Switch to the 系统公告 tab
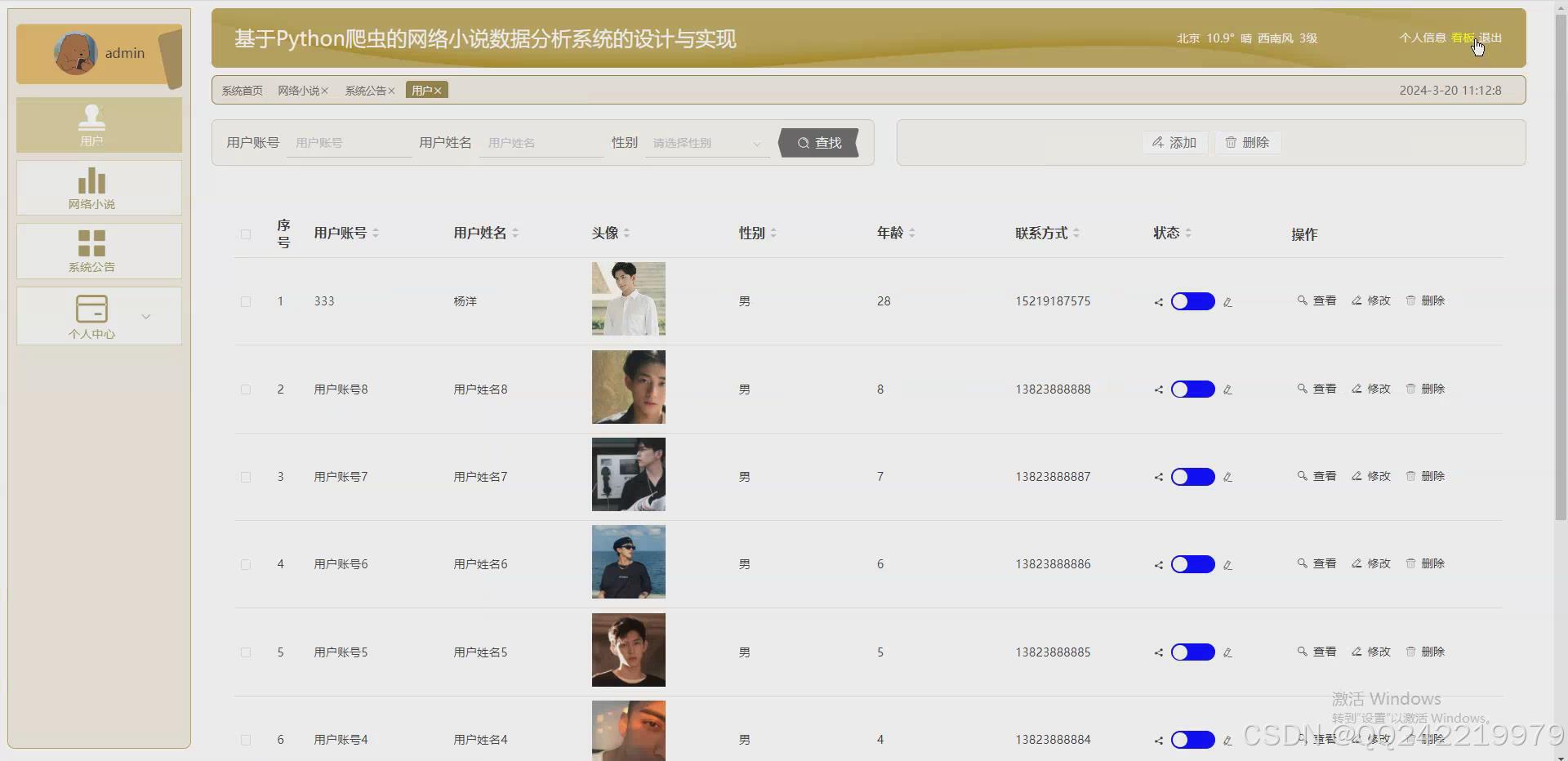The height and width of the screenshot is (761, 1568). 365,91
